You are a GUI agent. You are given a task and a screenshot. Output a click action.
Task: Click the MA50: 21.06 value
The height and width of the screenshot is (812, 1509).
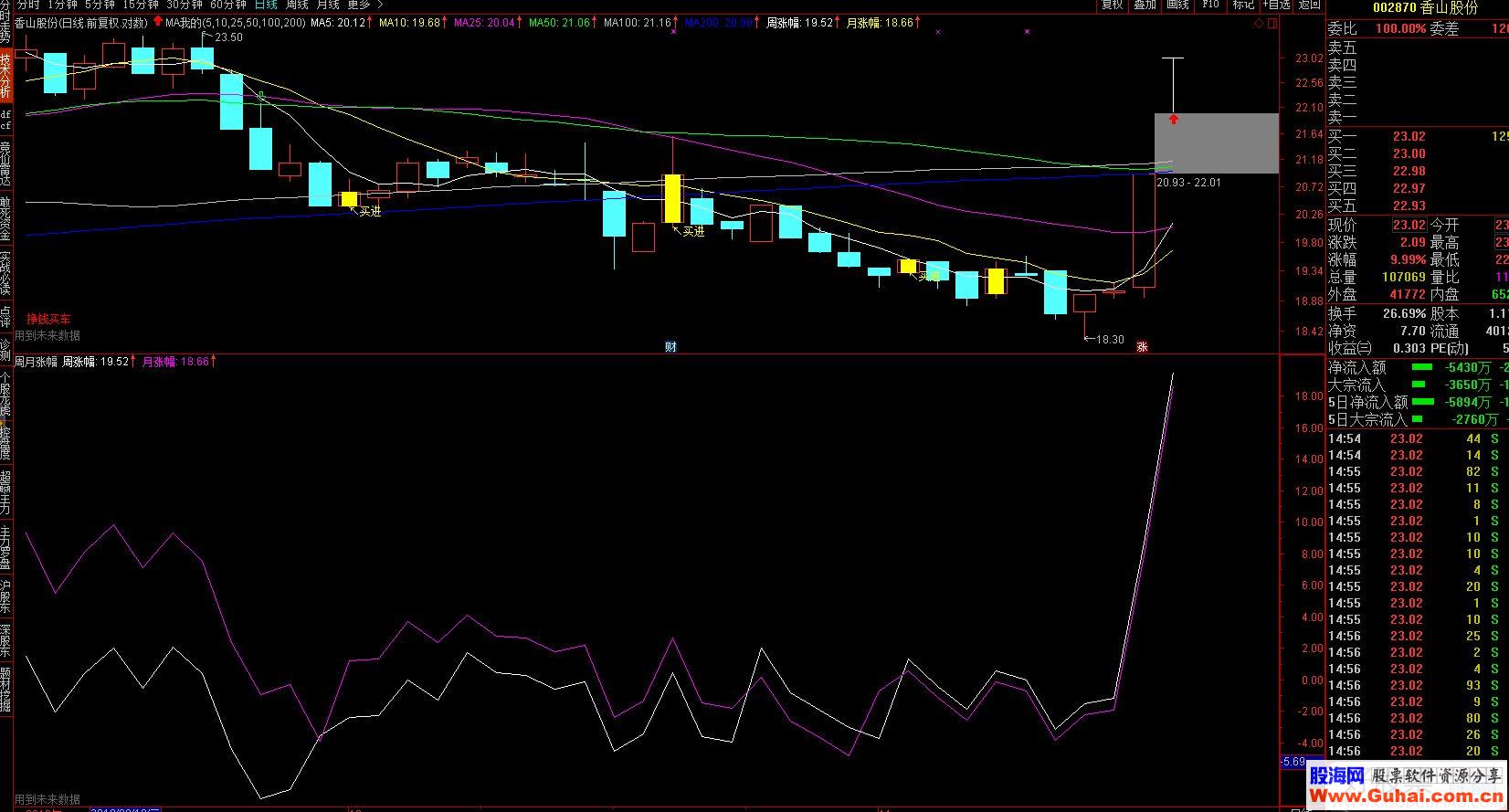(559, 23)
